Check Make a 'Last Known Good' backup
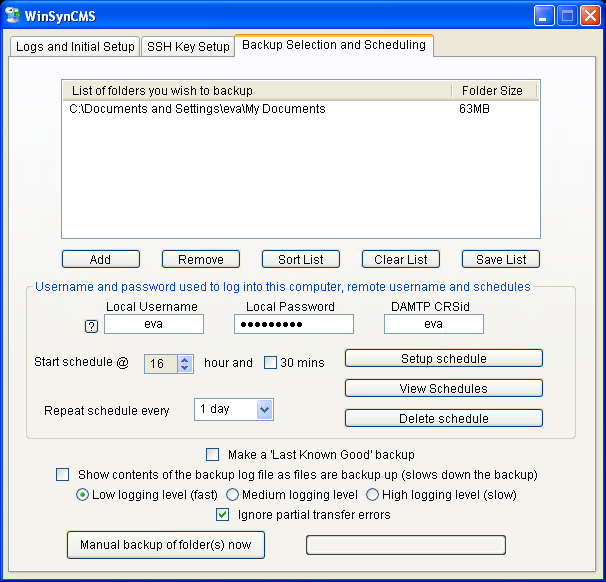 213,454
